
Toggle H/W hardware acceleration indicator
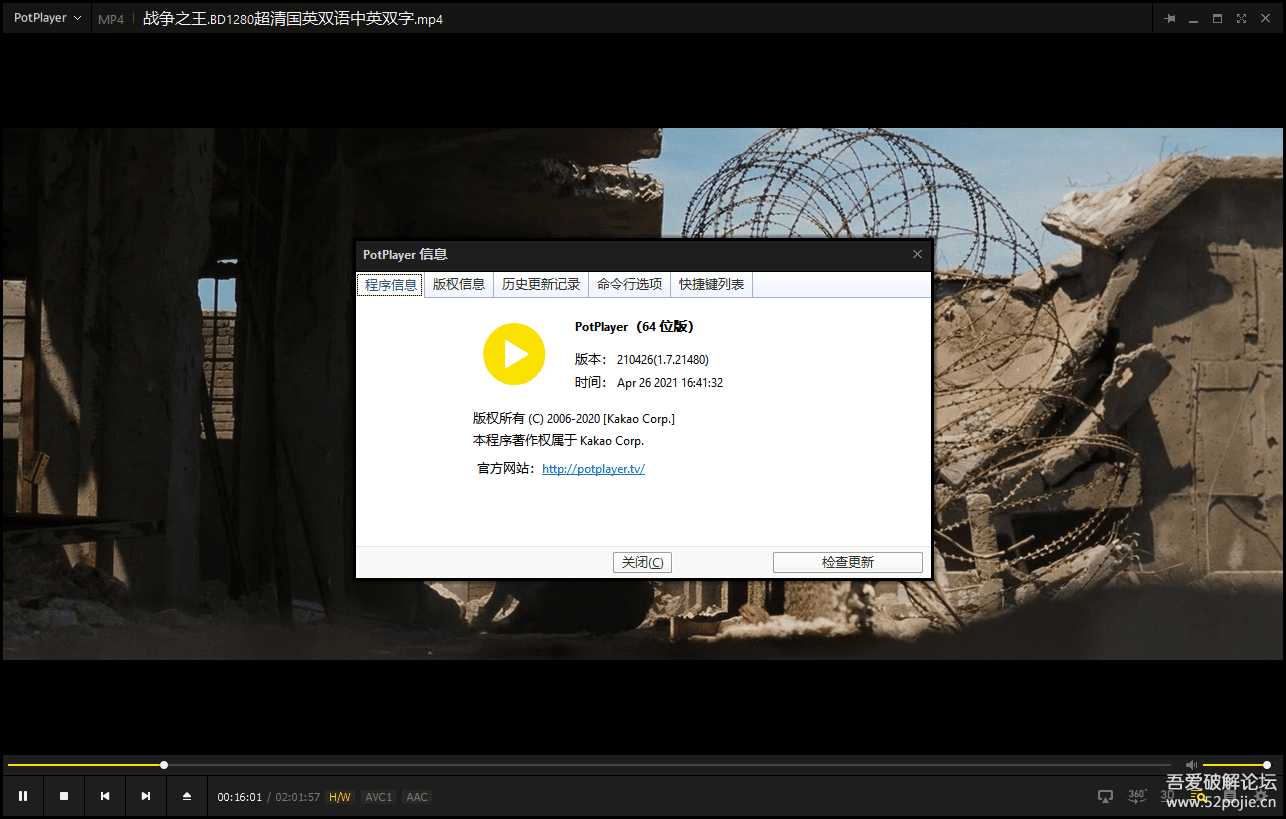click(x=340, y=796)
